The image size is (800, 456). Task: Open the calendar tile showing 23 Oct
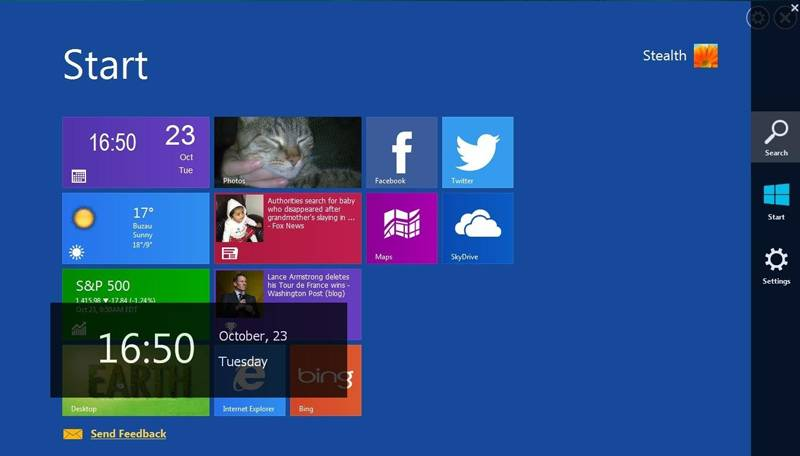(x=136, y=152)
